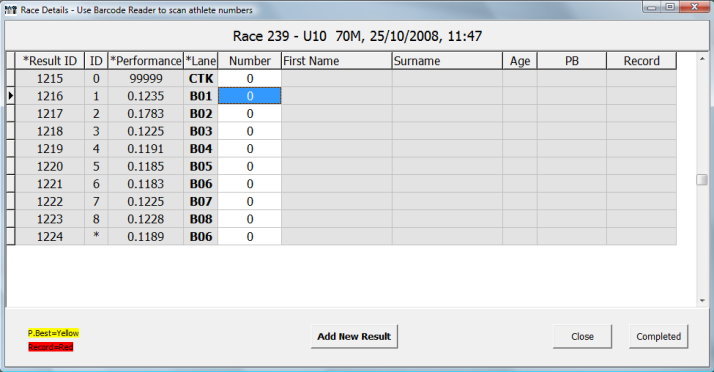Click the current-row arrow for result 1216

10,96
